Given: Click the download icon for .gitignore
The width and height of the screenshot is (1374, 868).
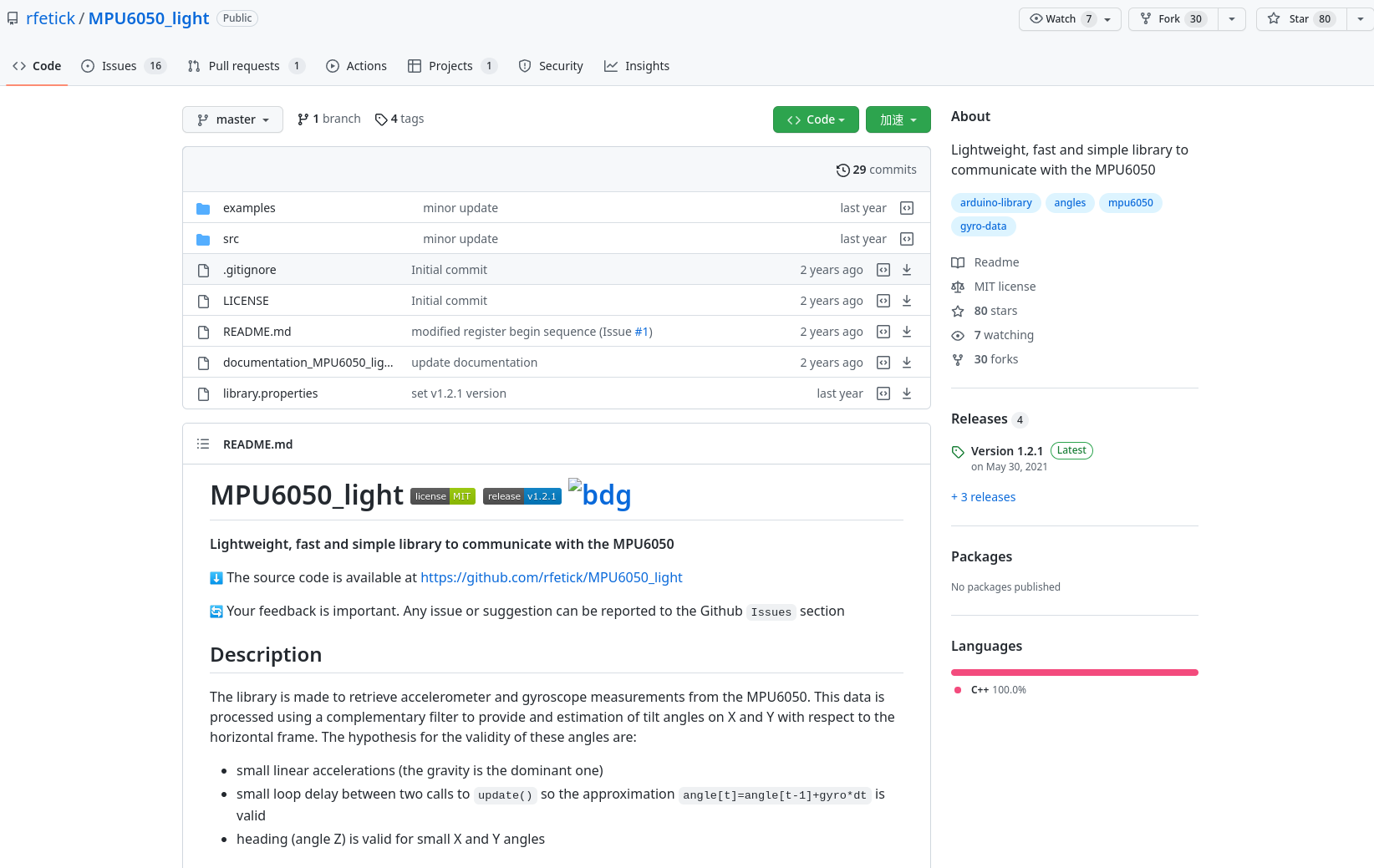Looking at the screenshot, I should click(x=907, y=270).
